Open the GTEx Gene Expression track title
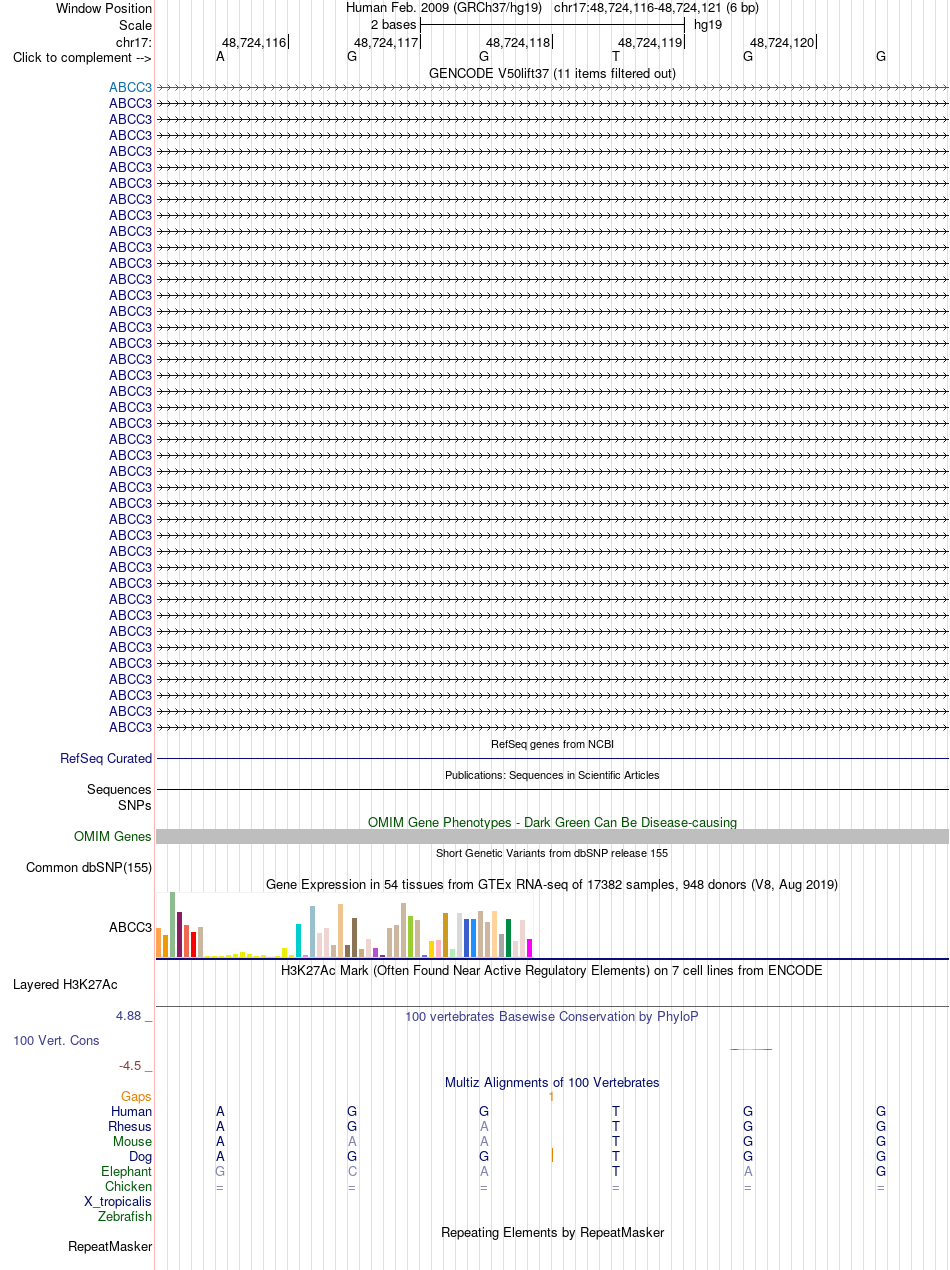 pos(552,884)
